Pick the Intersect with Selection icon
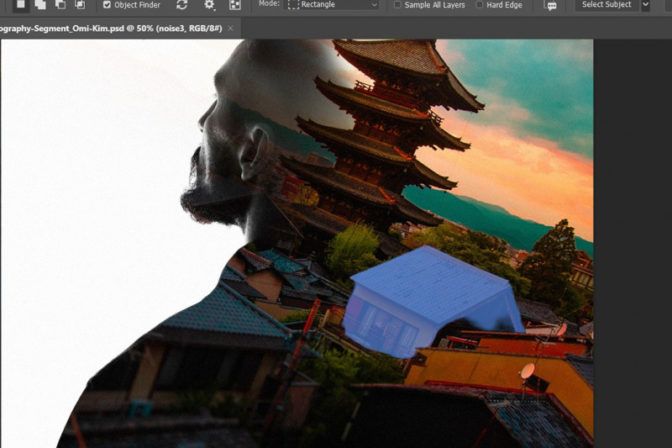672x448 pixels. [x=80, y=5]
